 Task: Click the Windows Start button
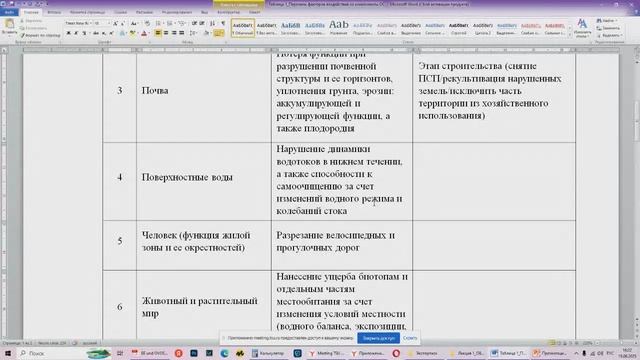click(7, 353)
